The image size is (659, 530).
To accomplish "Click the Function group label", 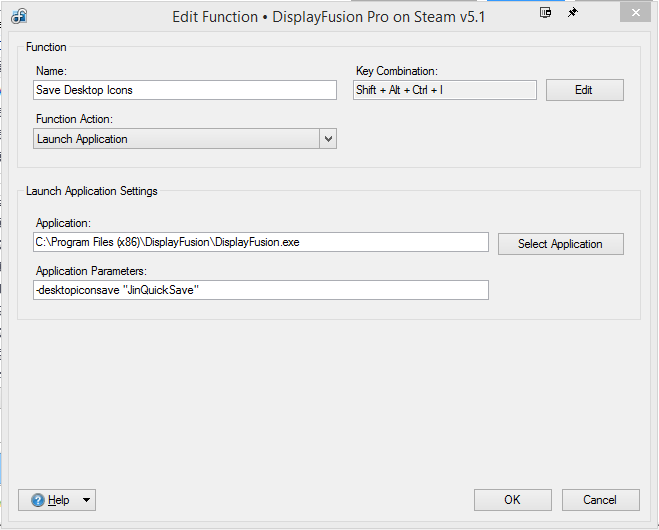I will [x=48, y=46].
